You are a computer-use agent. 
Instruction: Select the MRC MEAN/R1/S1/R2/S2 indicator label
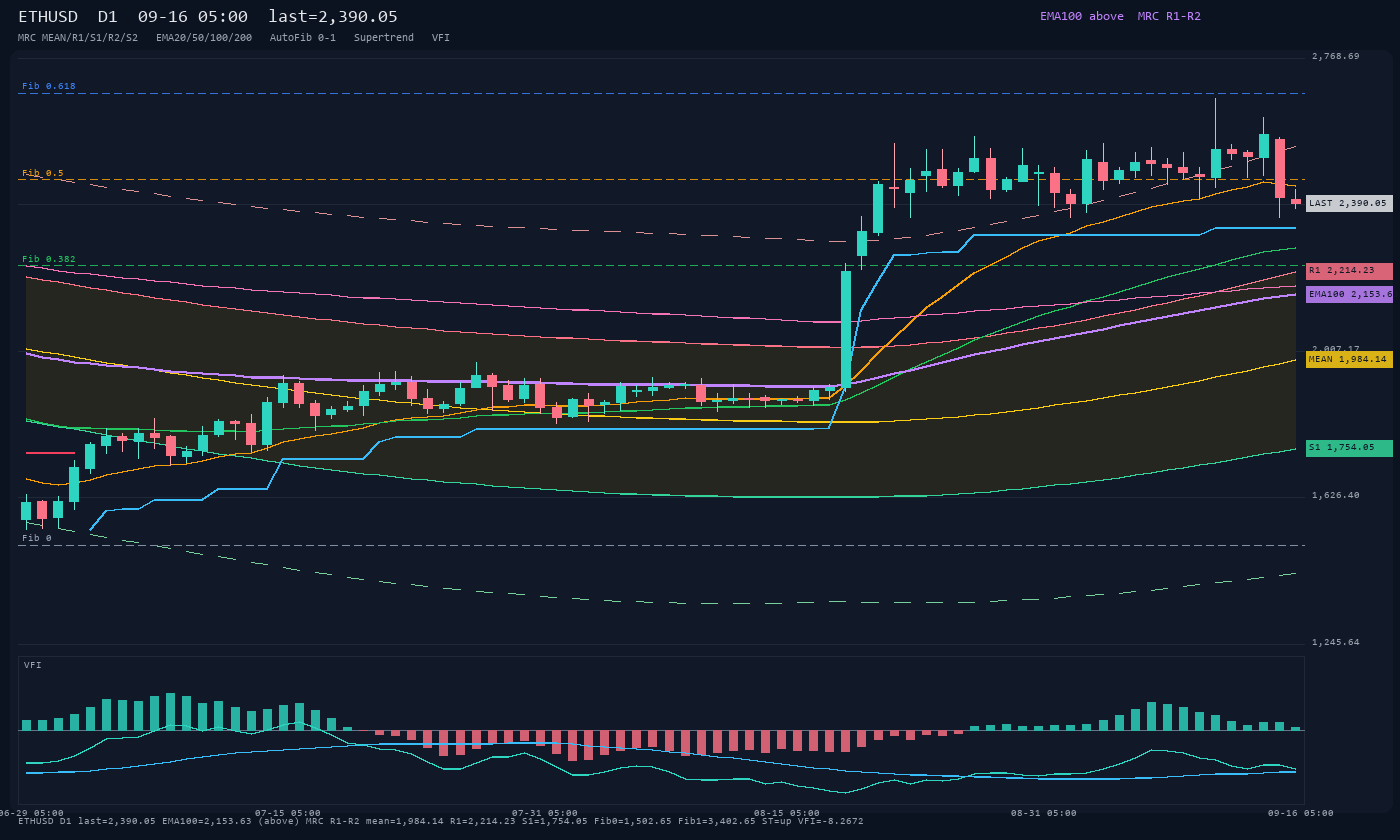coord(78,37)
